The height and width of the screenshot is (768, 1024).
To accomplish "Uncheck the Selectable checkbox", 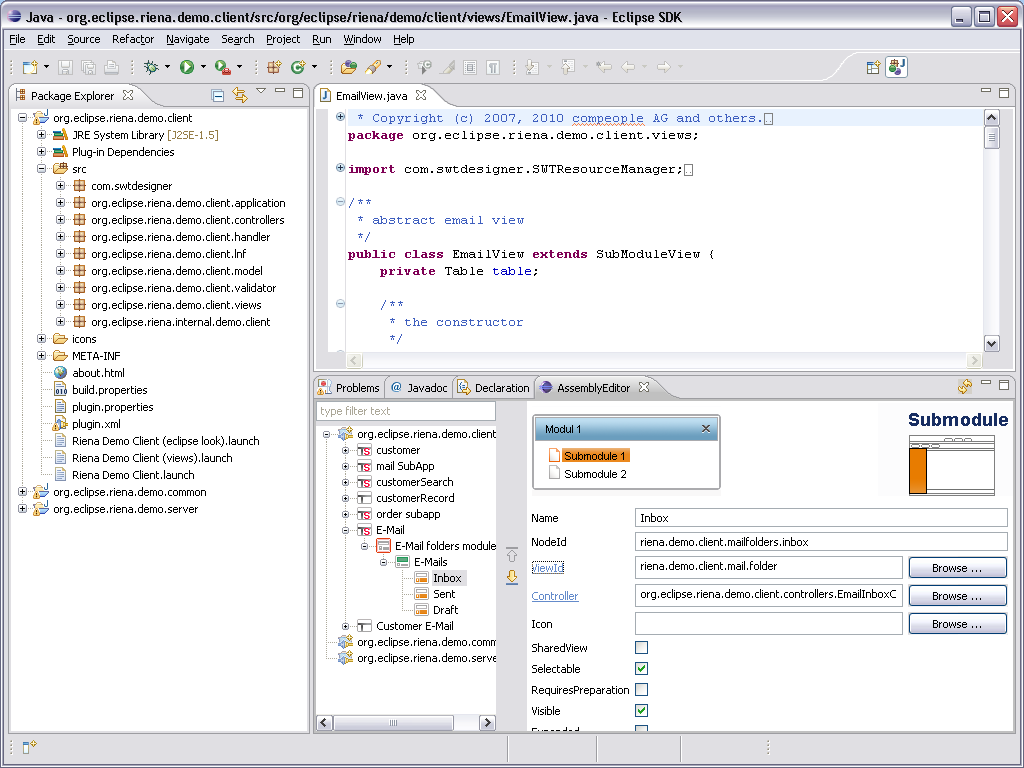I will pyautogui.click(x=642, y=669).
